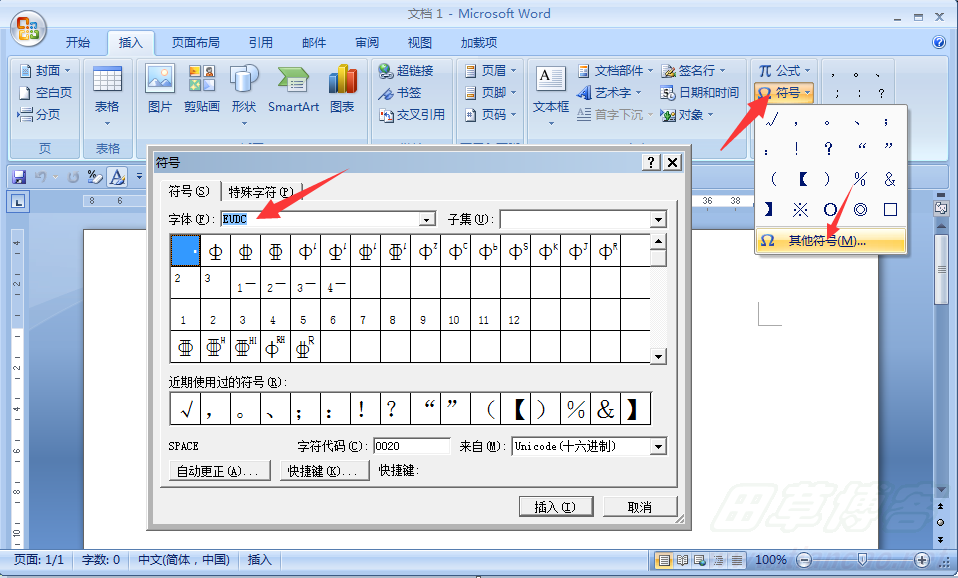Click the character code (字符代码) field
This screenshot has width=958, height=578.
point(412,446)
